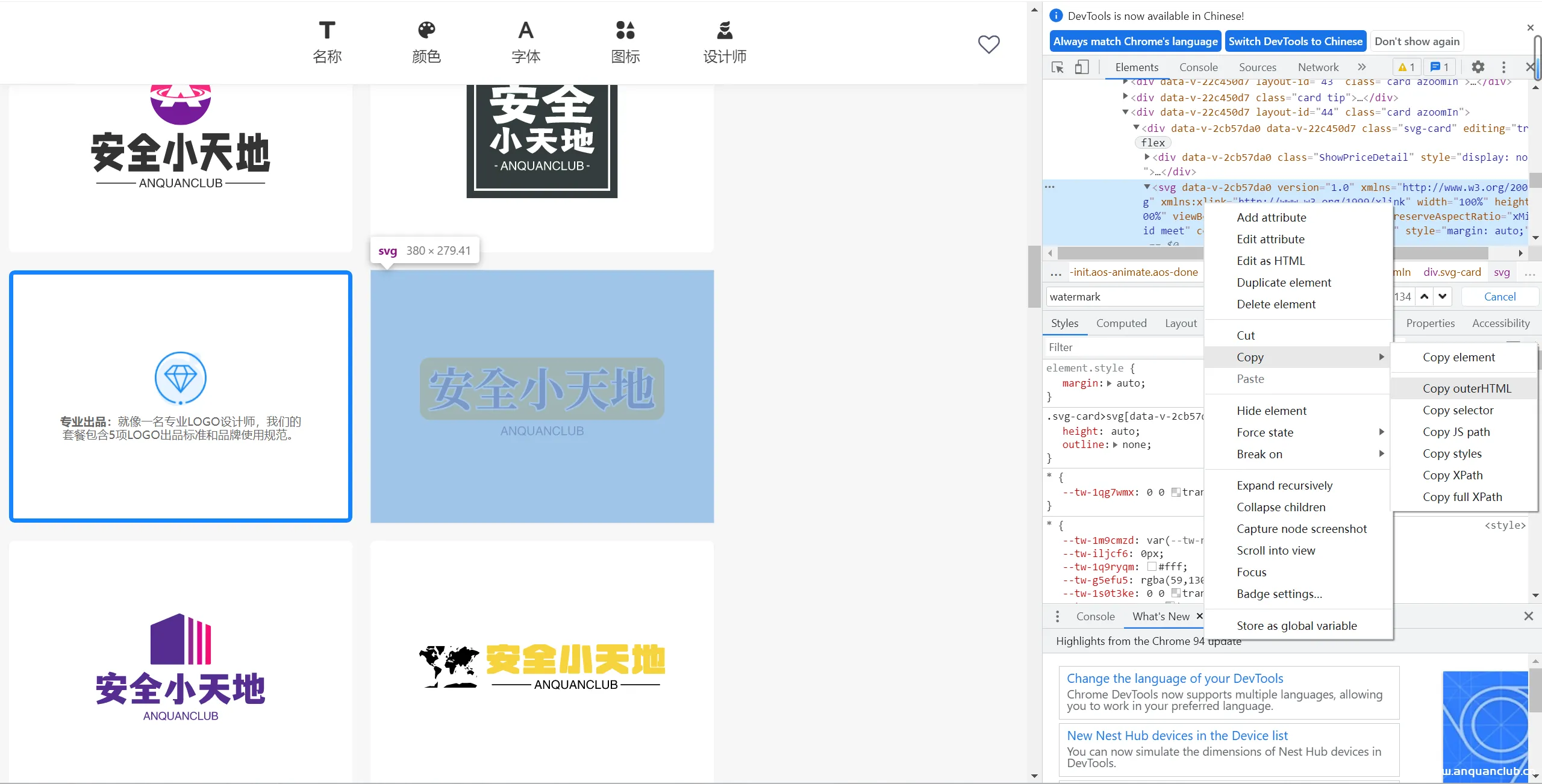The height and width of the screenshot is (784, 1542).
Task: Click the next match arrow in watermark search
Action: pos(1443,296)
